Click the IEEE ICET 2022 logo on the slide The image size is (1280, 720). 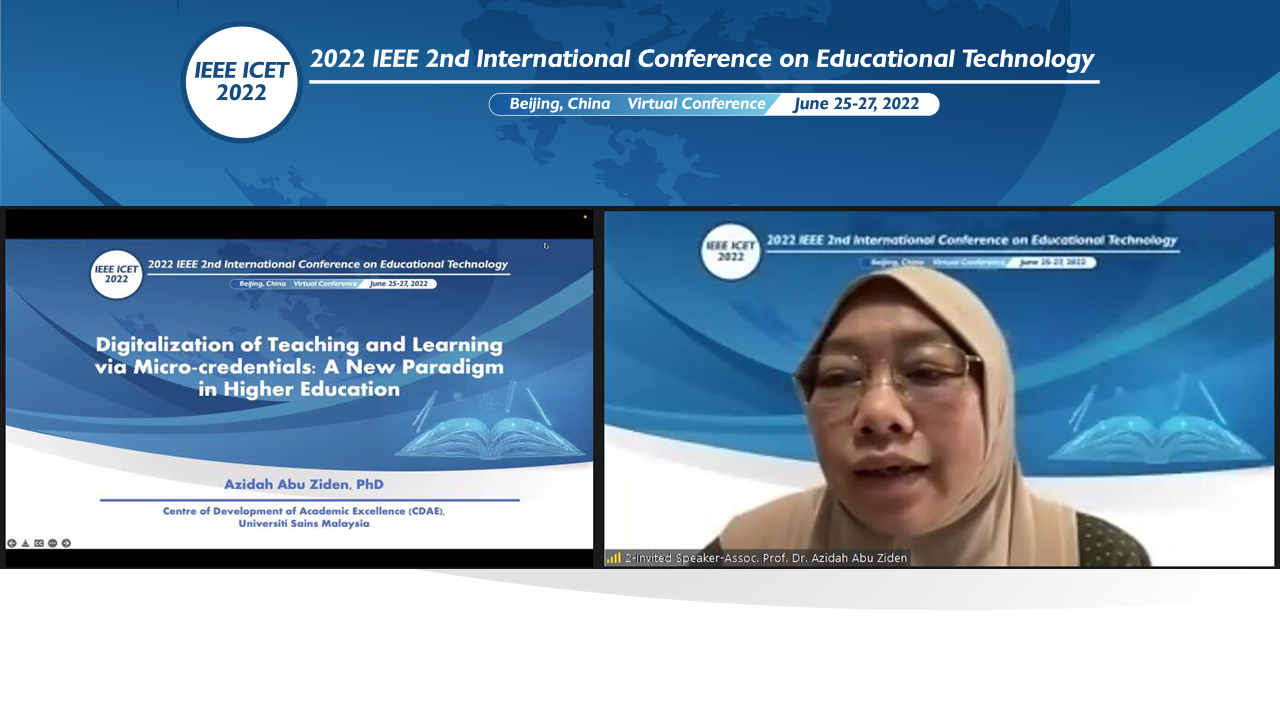click(x=115, y=272)
